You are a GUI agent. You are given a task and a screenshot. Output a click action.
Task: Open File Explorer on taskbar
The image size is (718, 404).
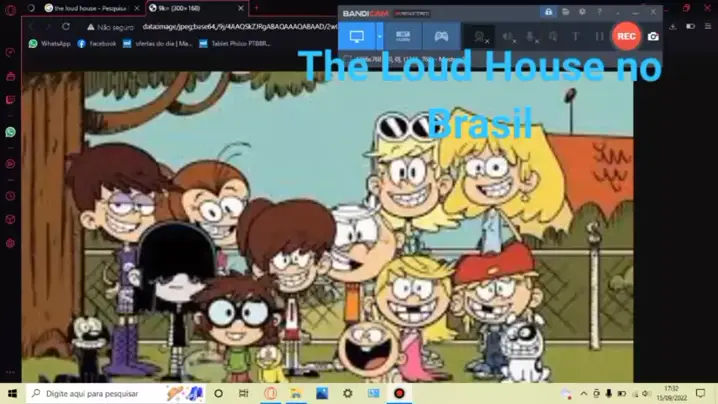296,393
